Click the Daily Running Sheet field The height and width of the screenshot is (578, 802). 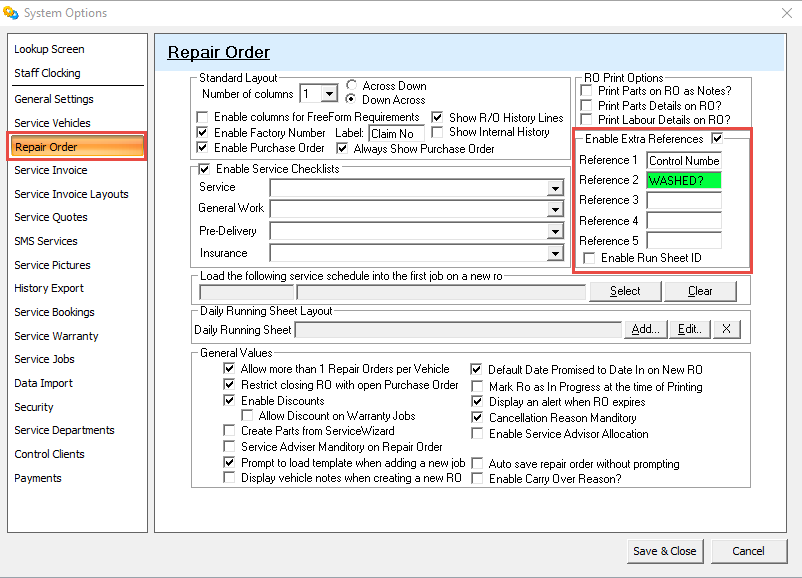pyautogui.click(x=459, y=330)
